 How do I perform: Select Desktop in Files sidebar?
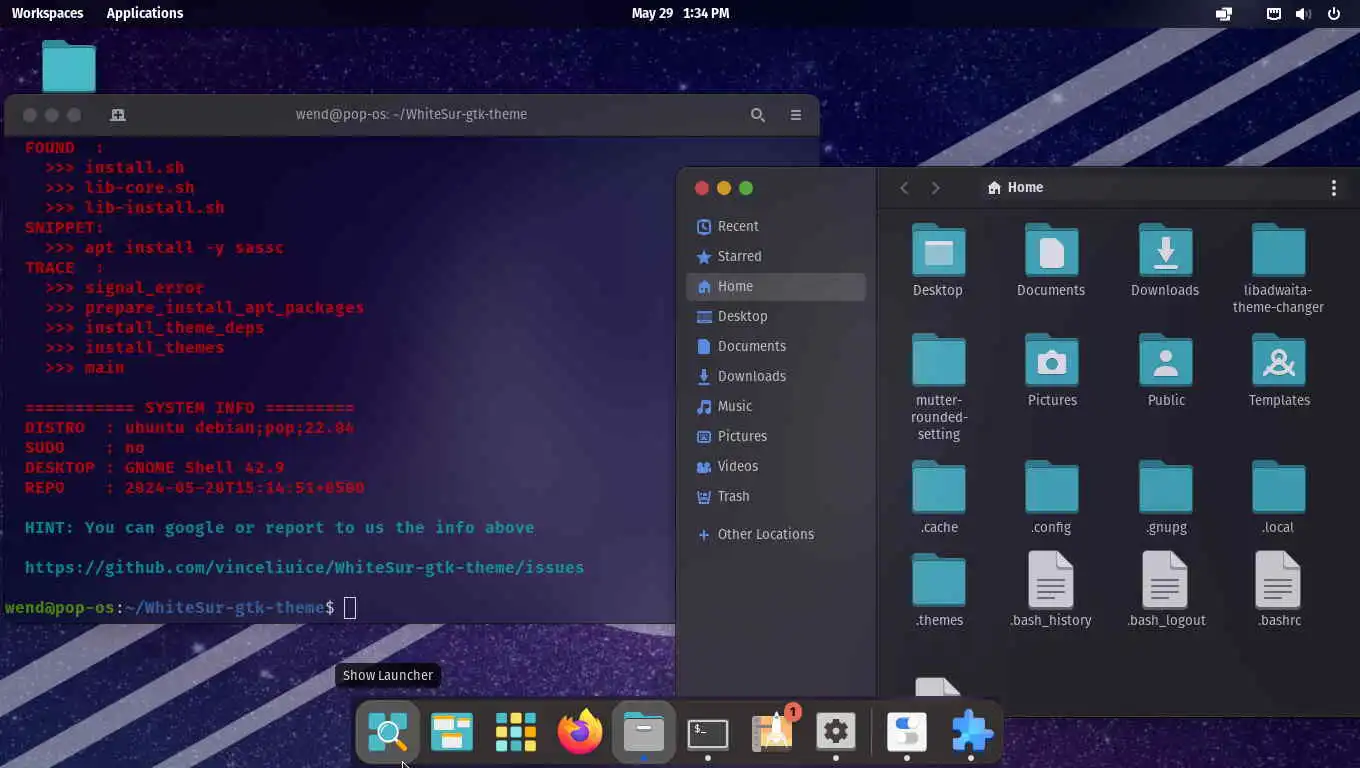tap(776, 317)
